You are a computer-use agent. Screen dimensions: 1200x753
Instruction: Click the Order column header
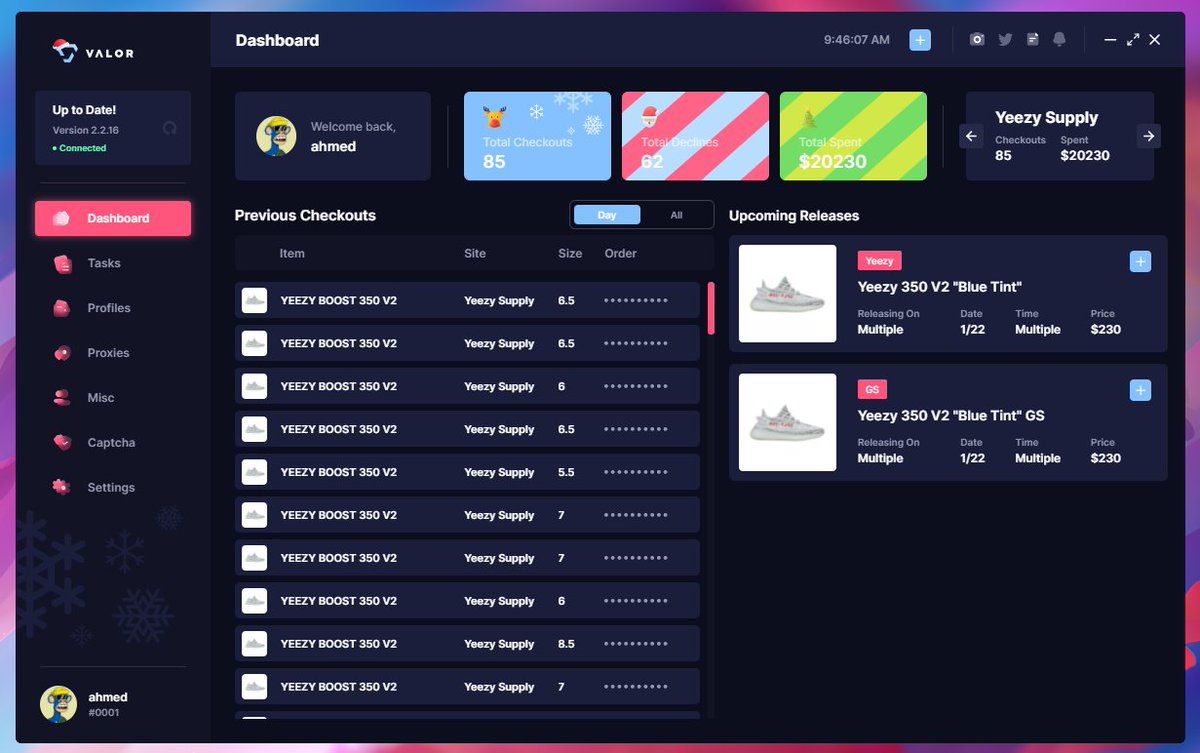coord(620,253)
